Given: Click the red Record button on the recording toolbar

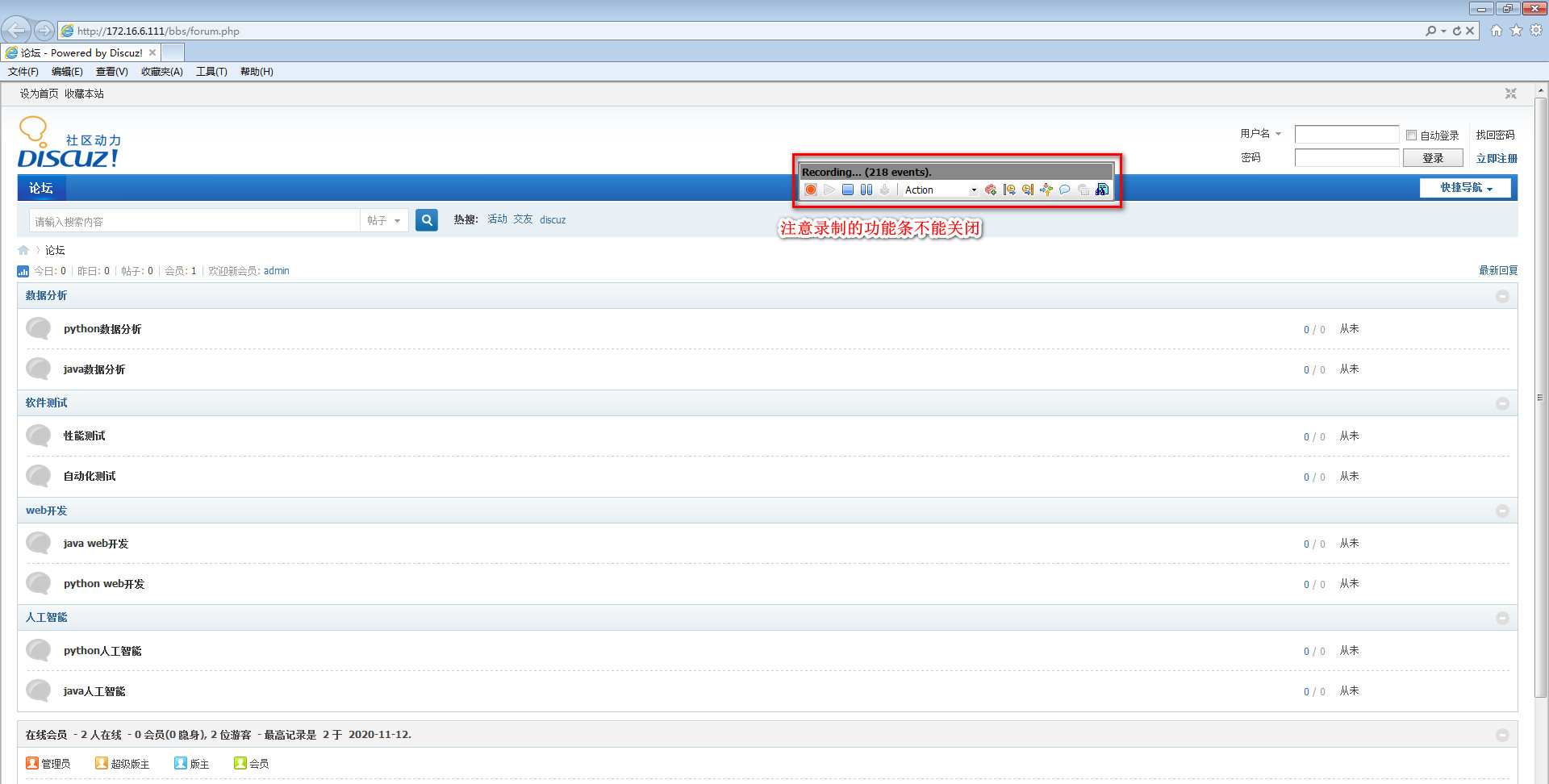Looking at the screenshot, I should (x=811, y=190).
